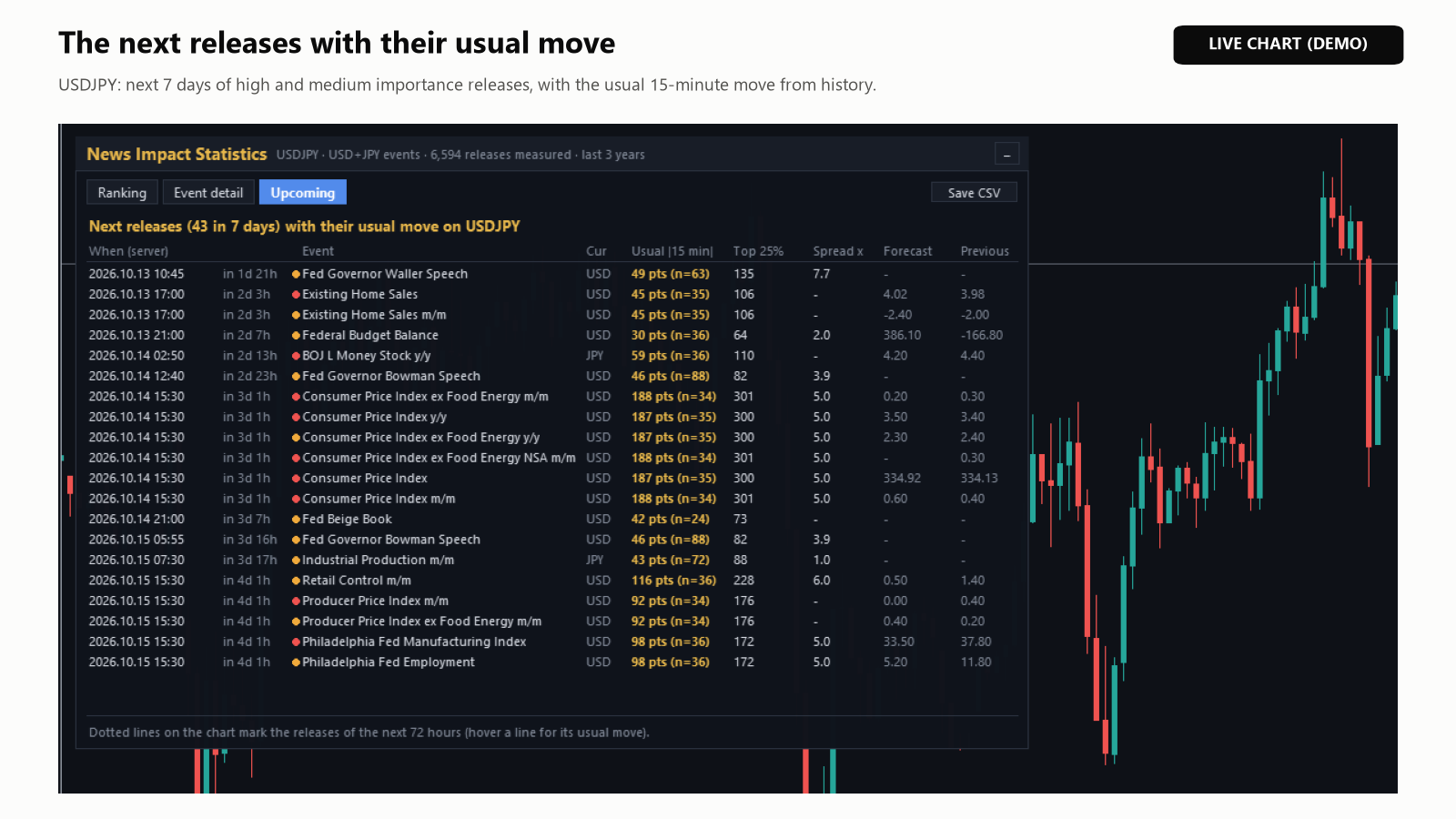The image size is (1456, 819).
Task: Click the Forecast column header
Action: click(907, 251)
